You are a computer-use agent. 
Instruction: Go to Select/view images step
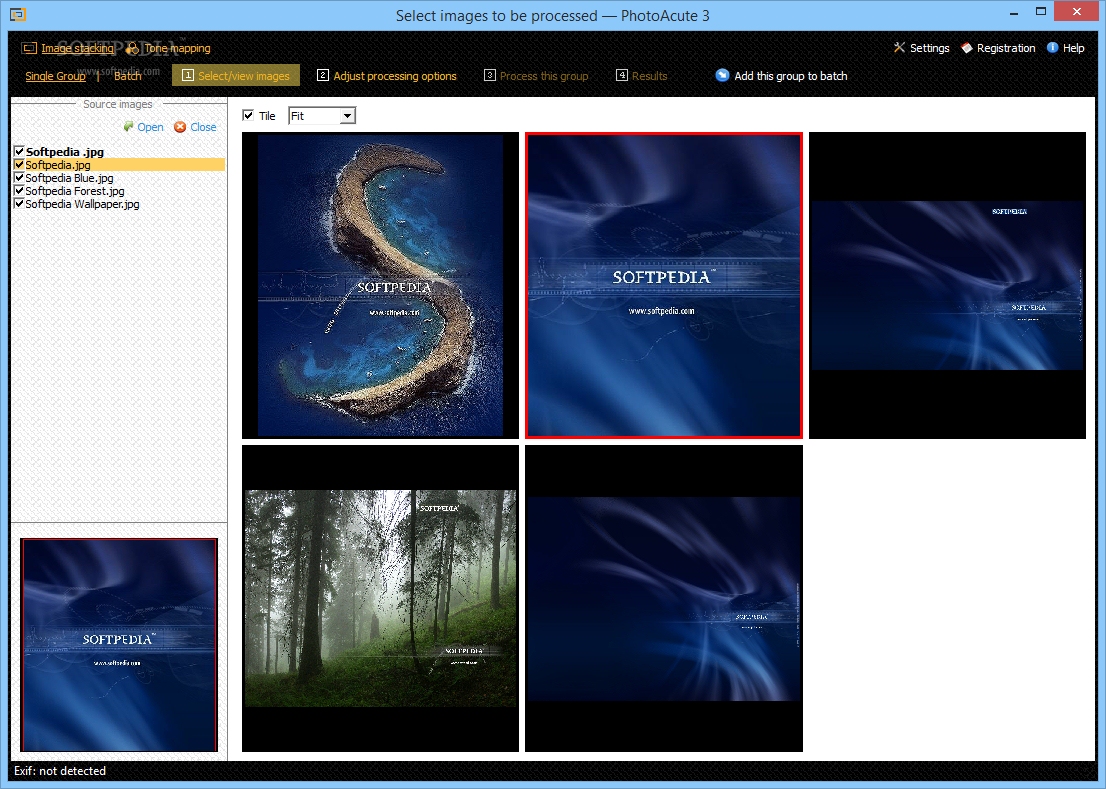point(236,75)
